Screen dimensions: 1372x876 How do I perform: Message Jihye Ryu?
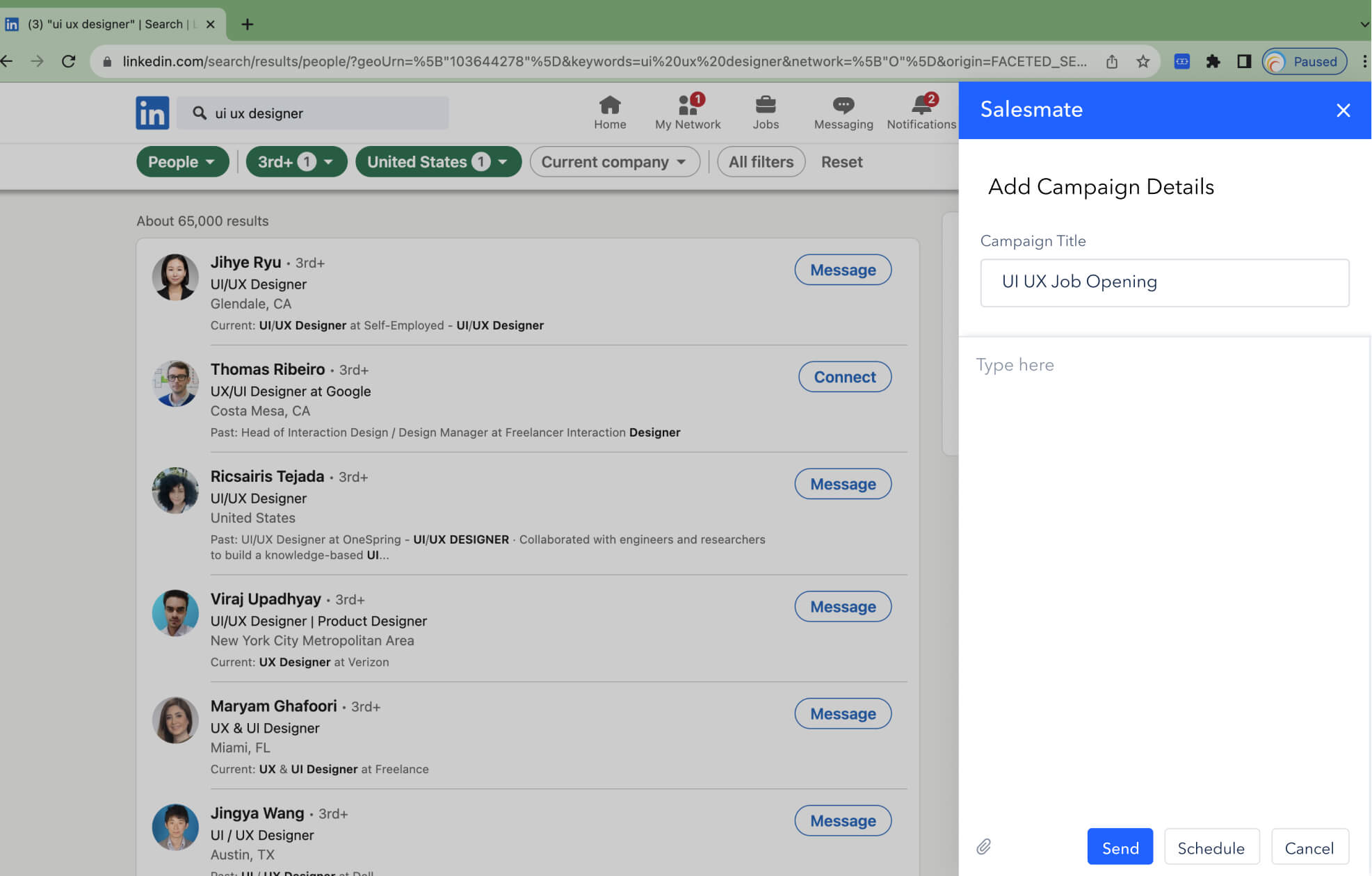click(843, 270)
